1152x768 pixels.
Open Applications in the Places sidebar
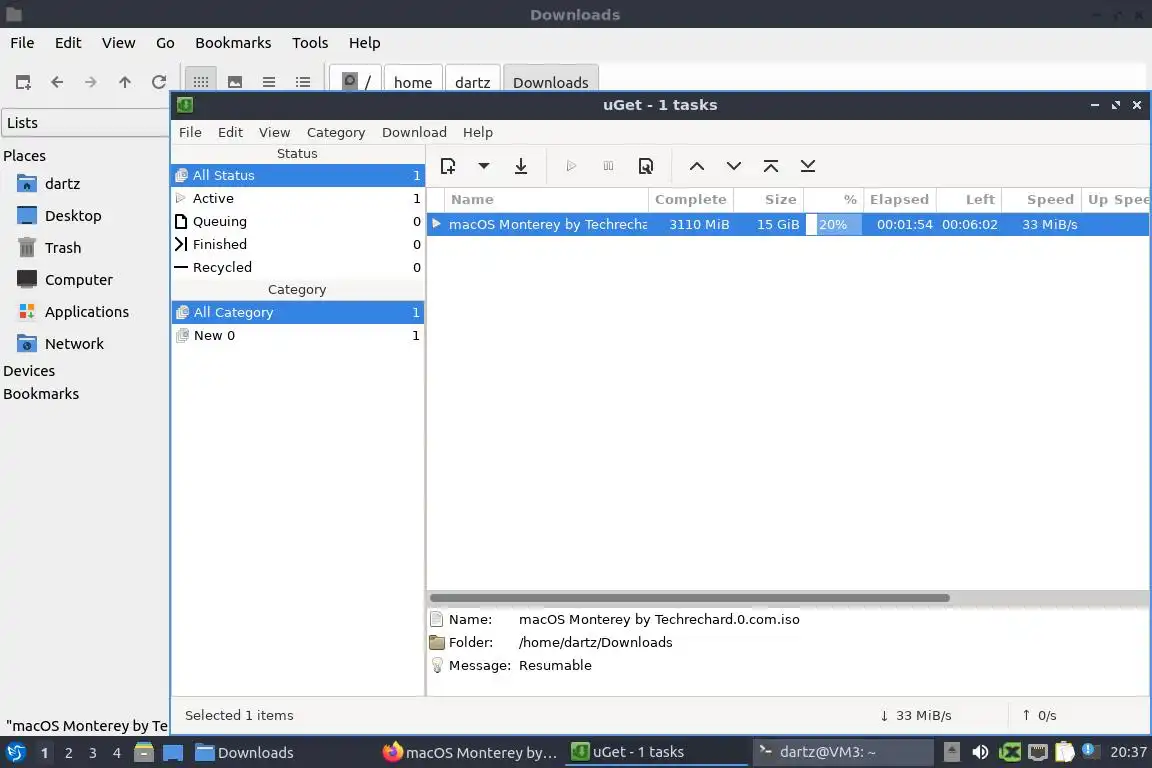(x=73, y=312)
